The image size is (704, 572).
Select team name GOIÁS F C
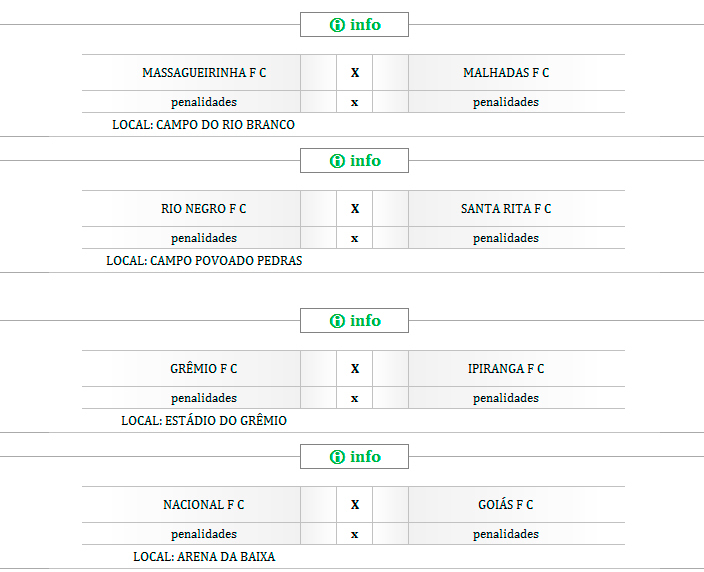[x=506, y=505]
